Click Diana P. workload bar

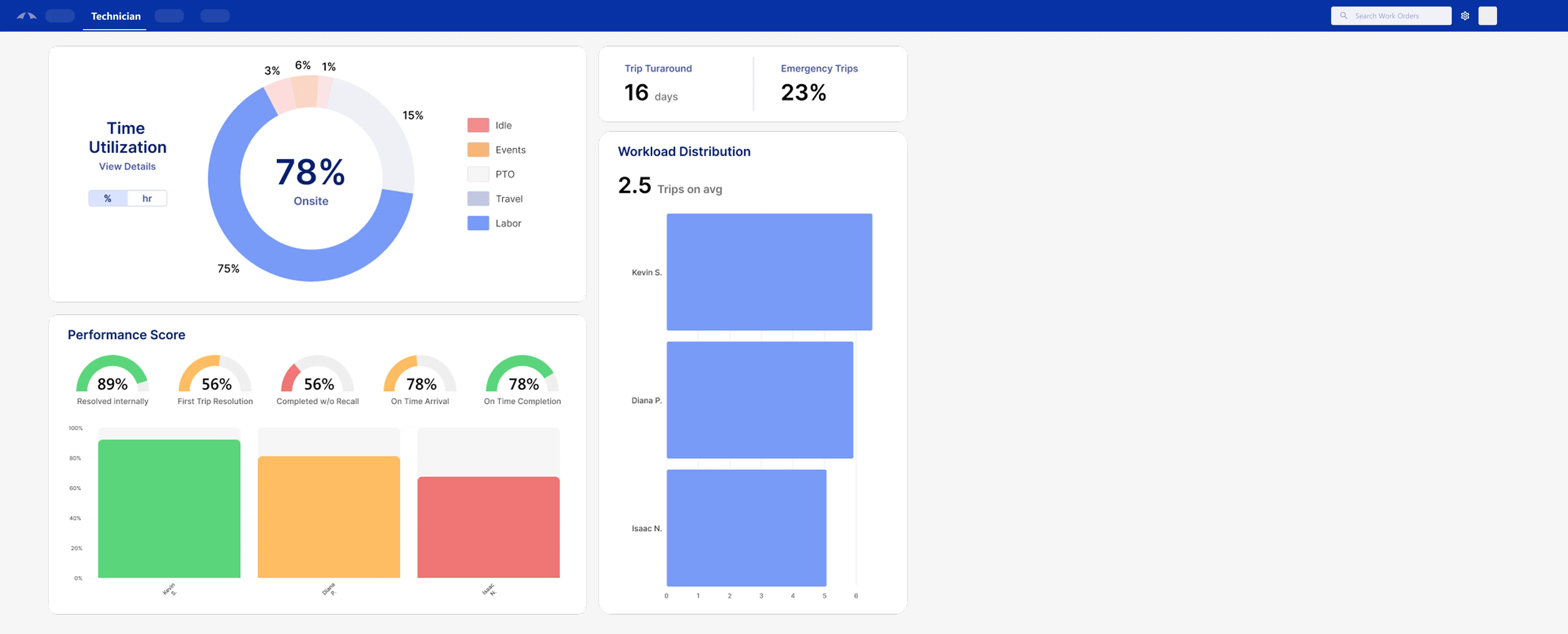click(760, 400)
